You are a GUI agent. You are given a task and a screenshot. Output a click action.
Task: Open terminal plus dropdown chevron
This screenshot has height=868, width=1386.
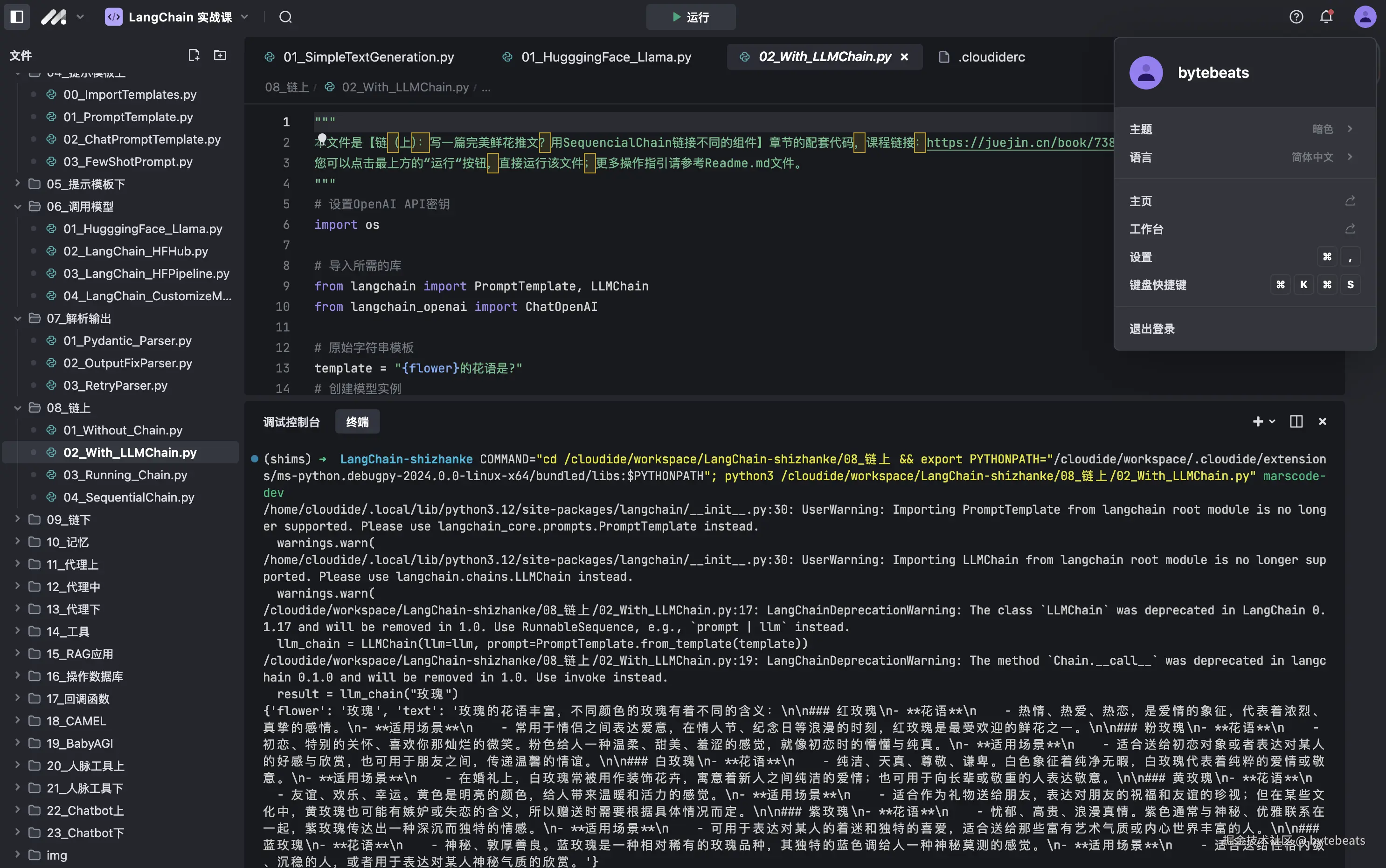pyautogui.click(x=1272, y=421)
